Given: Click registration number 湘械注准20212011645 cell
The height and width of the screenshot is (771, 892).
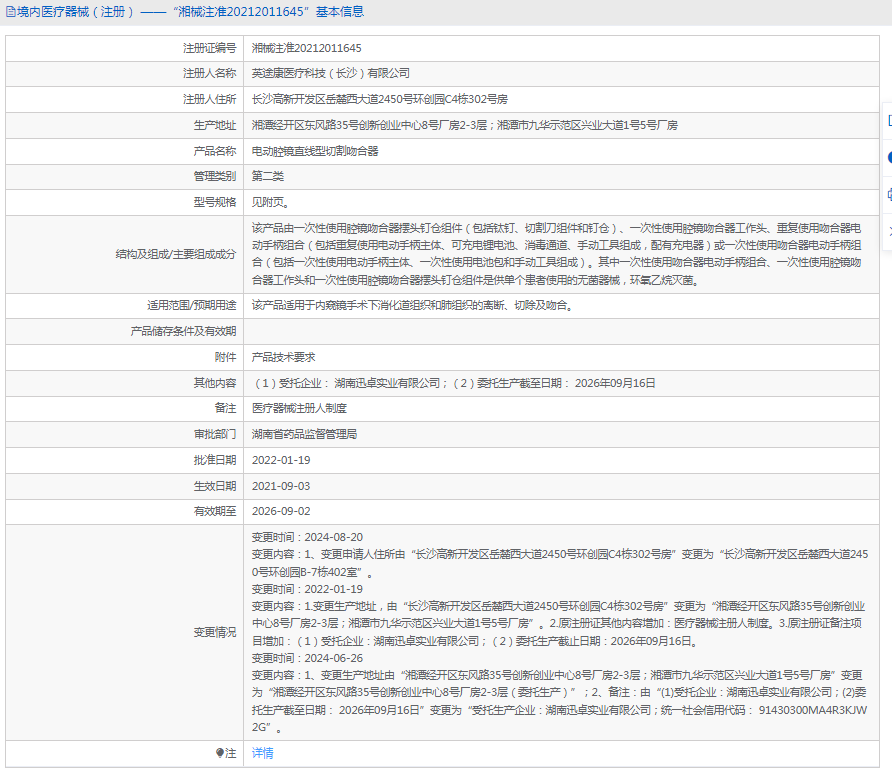Looking at the screenshot, I should [x=561, y=48].
